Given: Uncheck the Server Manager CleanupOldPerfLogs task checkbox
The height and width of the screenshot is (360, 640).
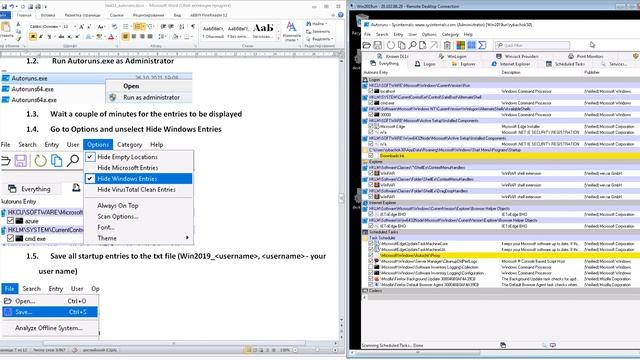Looking at the screenshot, I should (x=371, y=261).
